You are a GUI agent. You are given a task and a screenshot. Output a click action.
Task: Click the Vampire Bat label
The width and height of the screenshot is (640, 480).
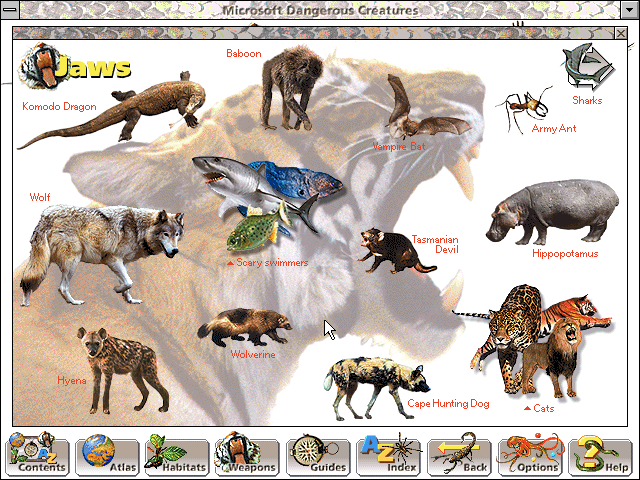click(x=399, y=146)
